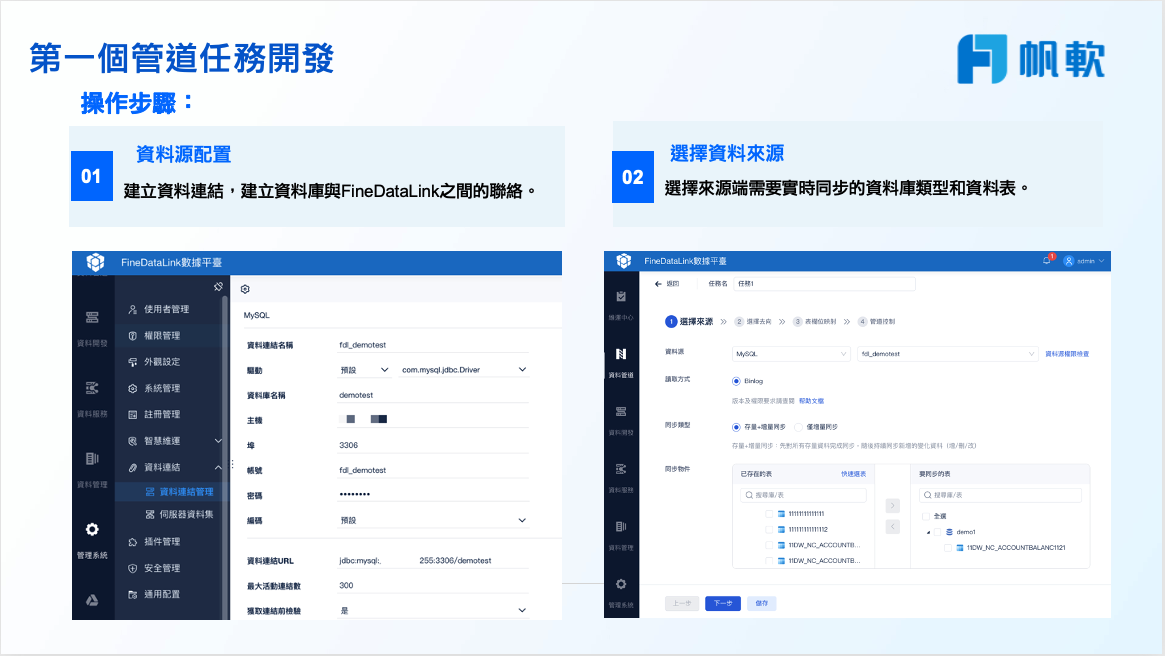Open 使用者管理 menu item

point(166,309)
